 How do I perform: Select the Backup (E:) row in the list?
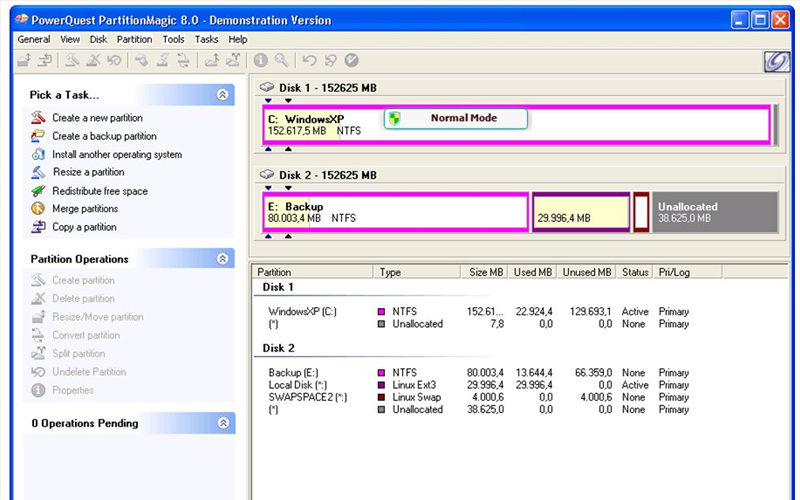pos(479,372)
